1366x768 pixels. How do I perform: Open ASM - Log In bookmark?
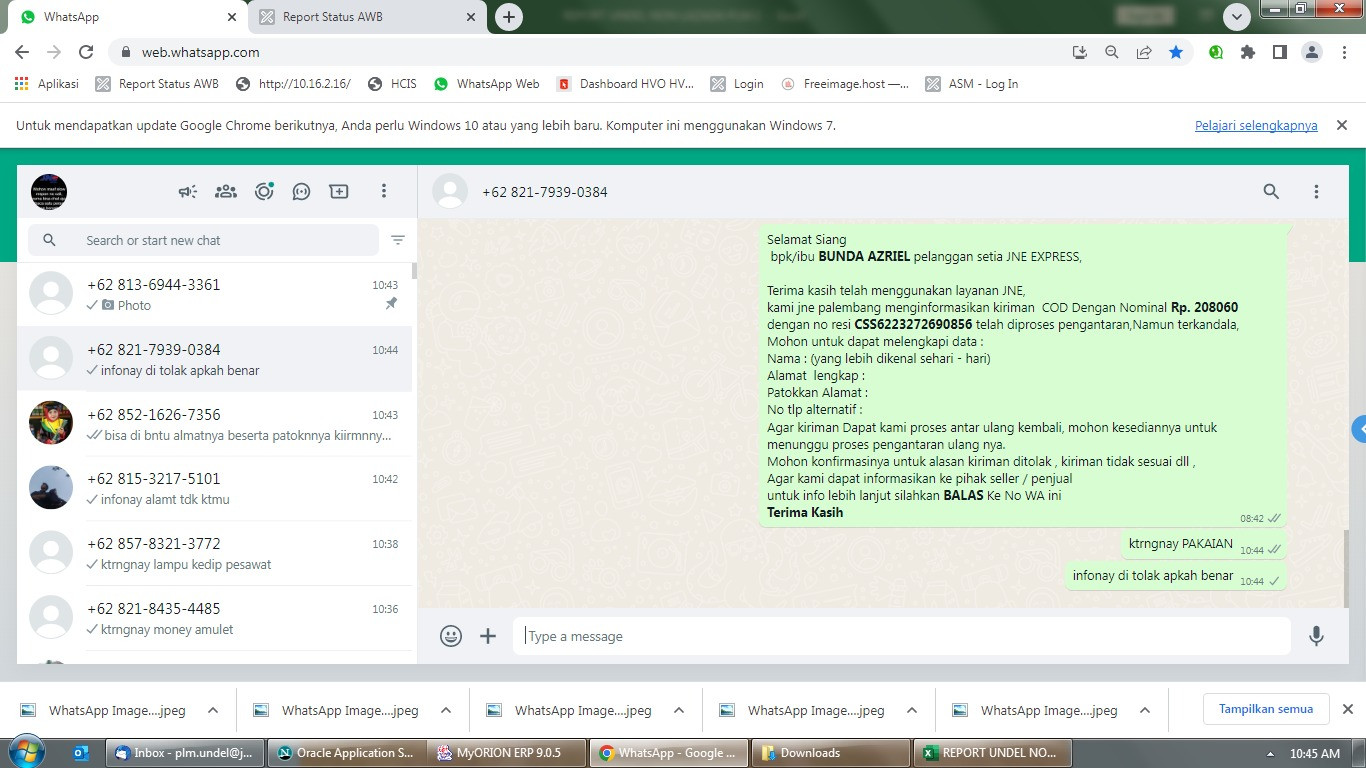tap(972, 84)
